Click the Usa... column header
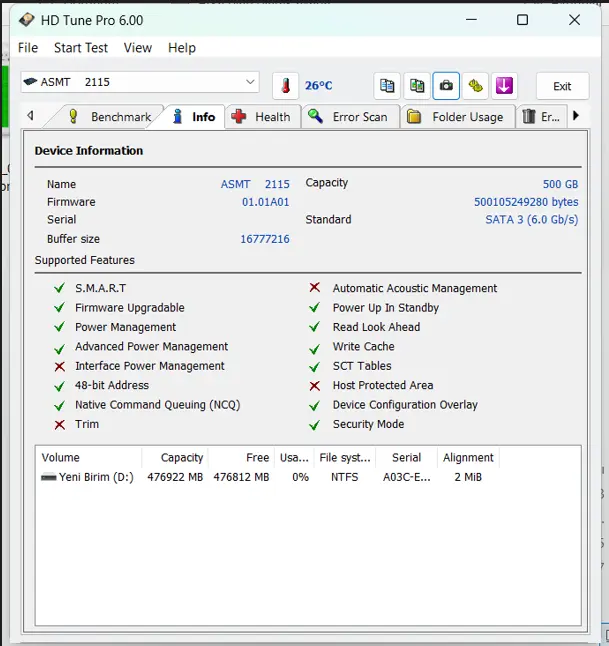Viewport: 609px width, 646px height. point(294,458)
